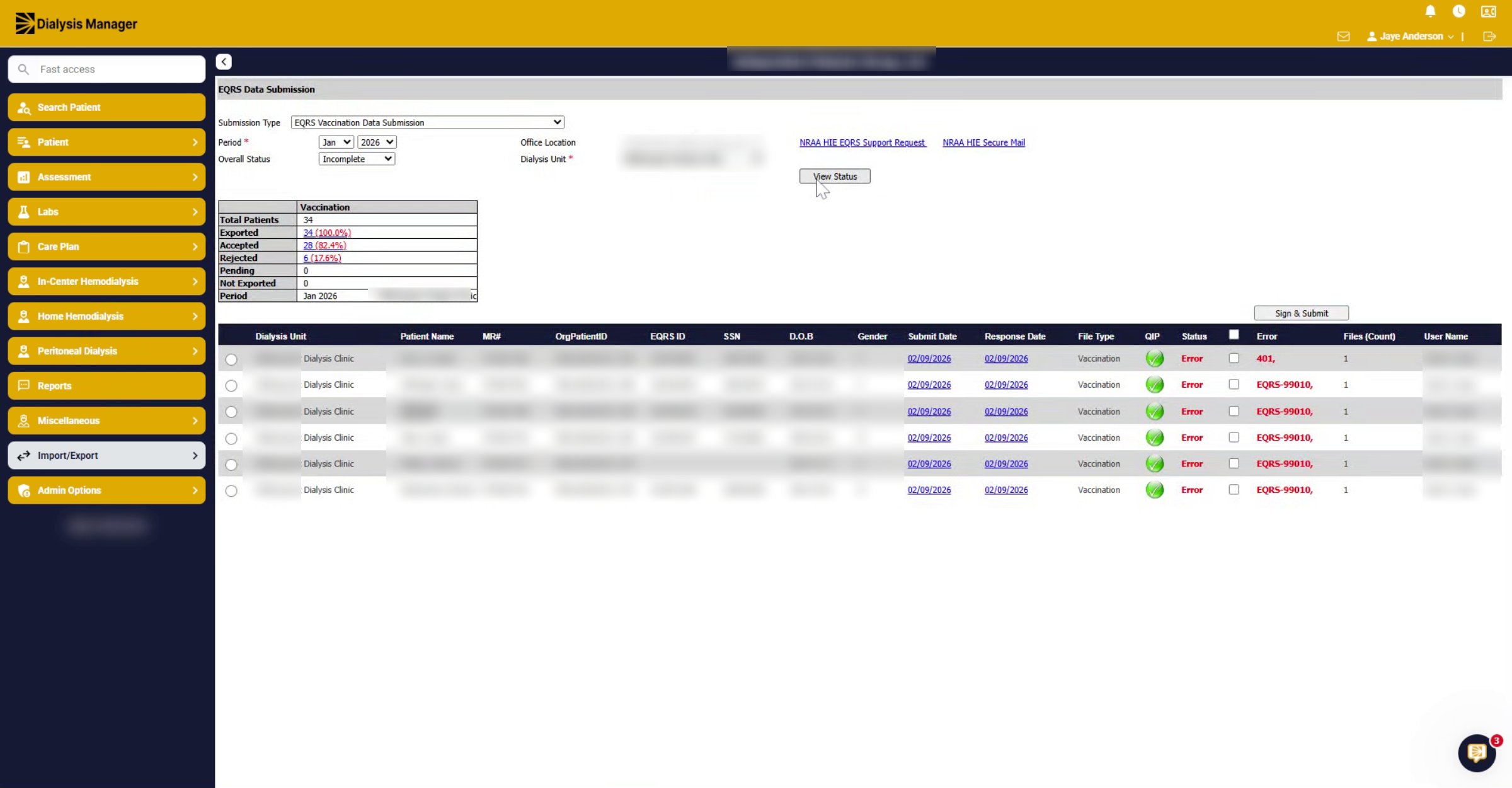Open the Period year dropdown showing 2026
Image resolution: width=1512 pixels, height=788 pixels.
[x=377, y=142]
